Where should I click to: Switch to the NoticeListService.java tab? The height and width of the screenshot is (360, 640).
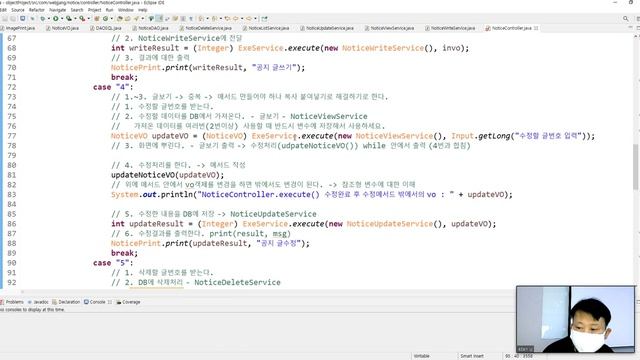pos(266,28)
